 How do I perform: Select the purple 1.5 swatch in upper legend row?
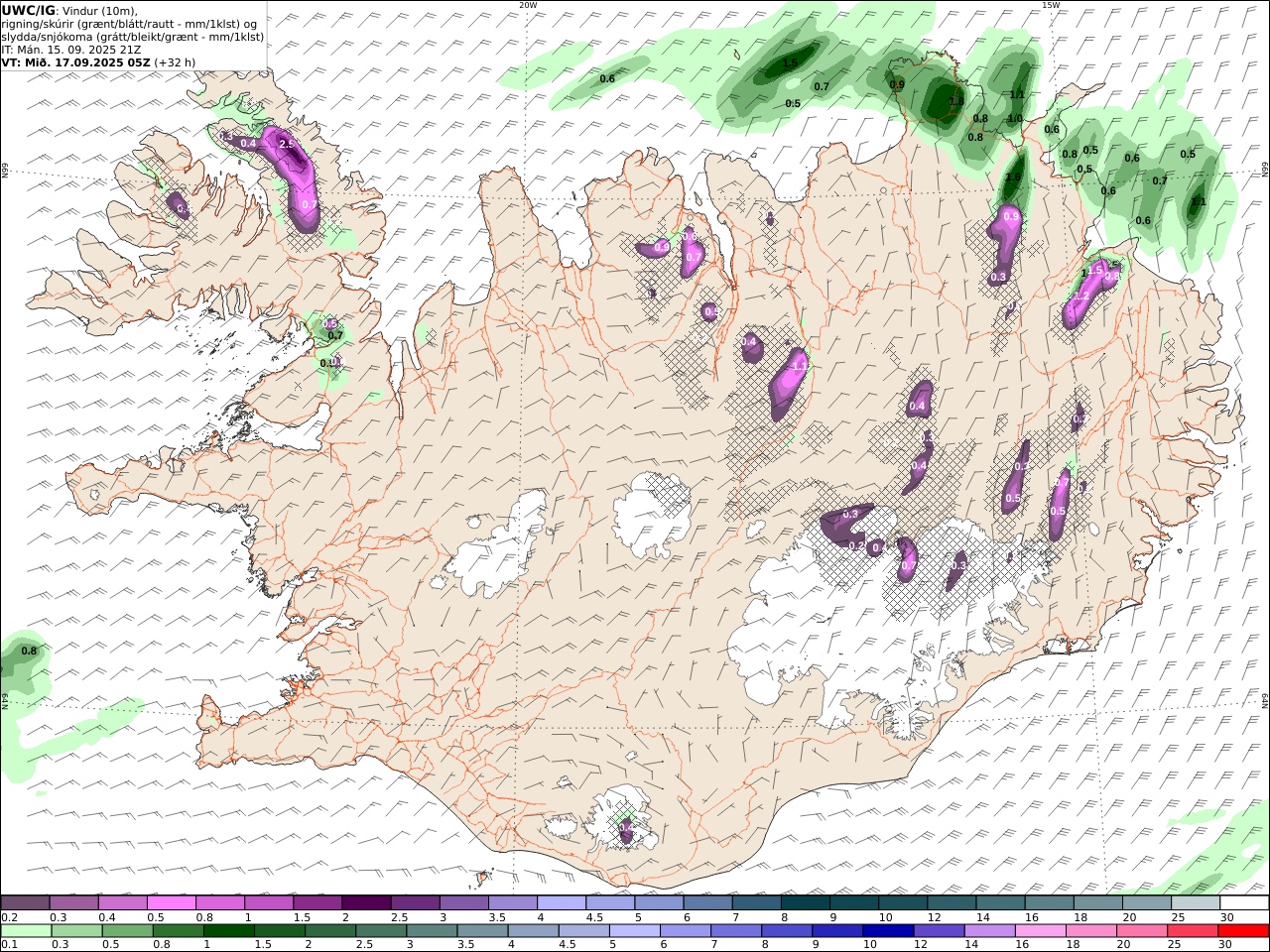coord(317,903)
